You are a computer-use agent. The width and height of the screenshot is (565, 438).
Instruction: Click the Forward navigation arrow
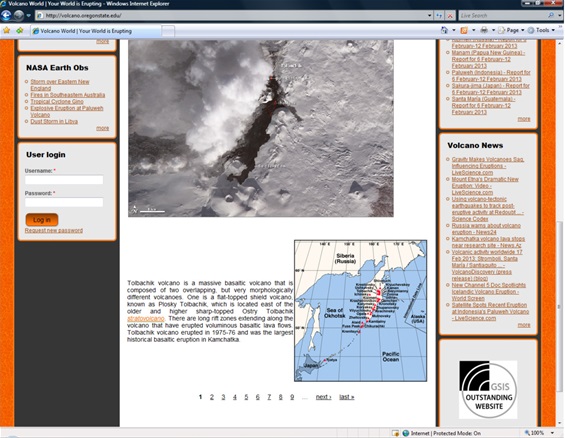pyautogui.click(x=19, y=15)
